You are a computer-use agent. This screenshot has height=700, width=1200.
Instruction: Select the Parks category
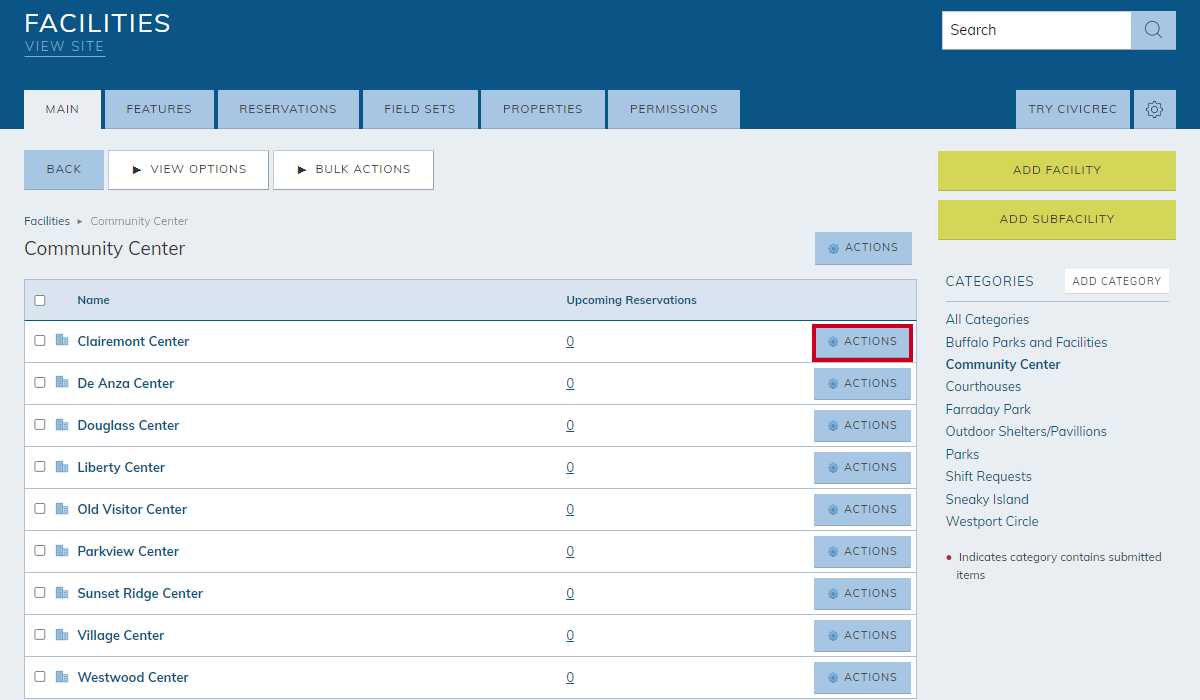pos(962,454)
